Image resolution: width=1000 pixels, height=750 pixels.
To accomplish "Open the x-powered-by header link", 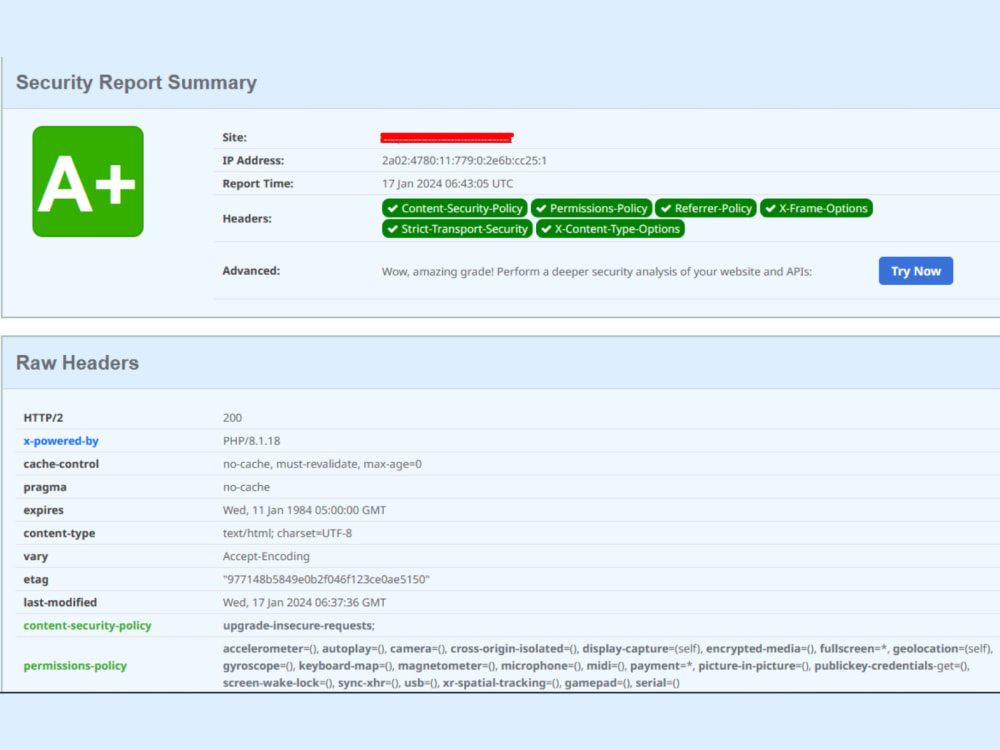I will pyautogui.click(x=60, y=440).
